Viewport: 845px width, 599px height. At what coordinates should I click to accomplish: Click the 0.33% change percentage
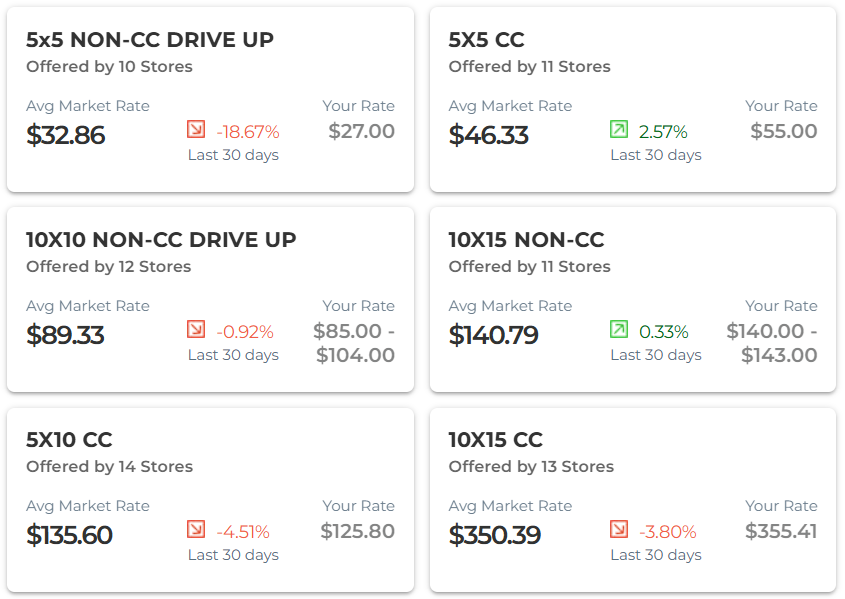663,332
